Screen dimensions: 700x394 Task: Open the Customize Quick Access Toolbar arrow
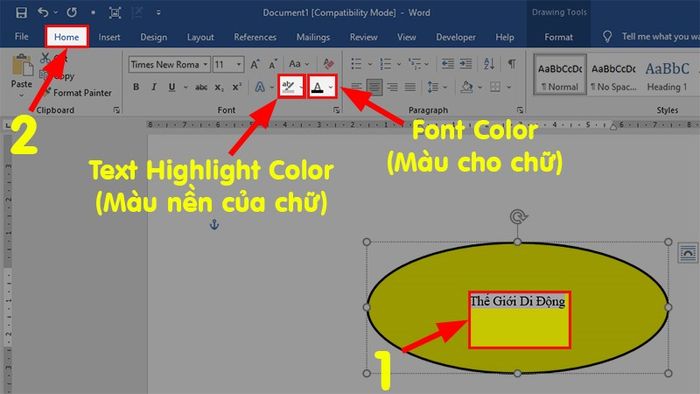pos(158,12)
